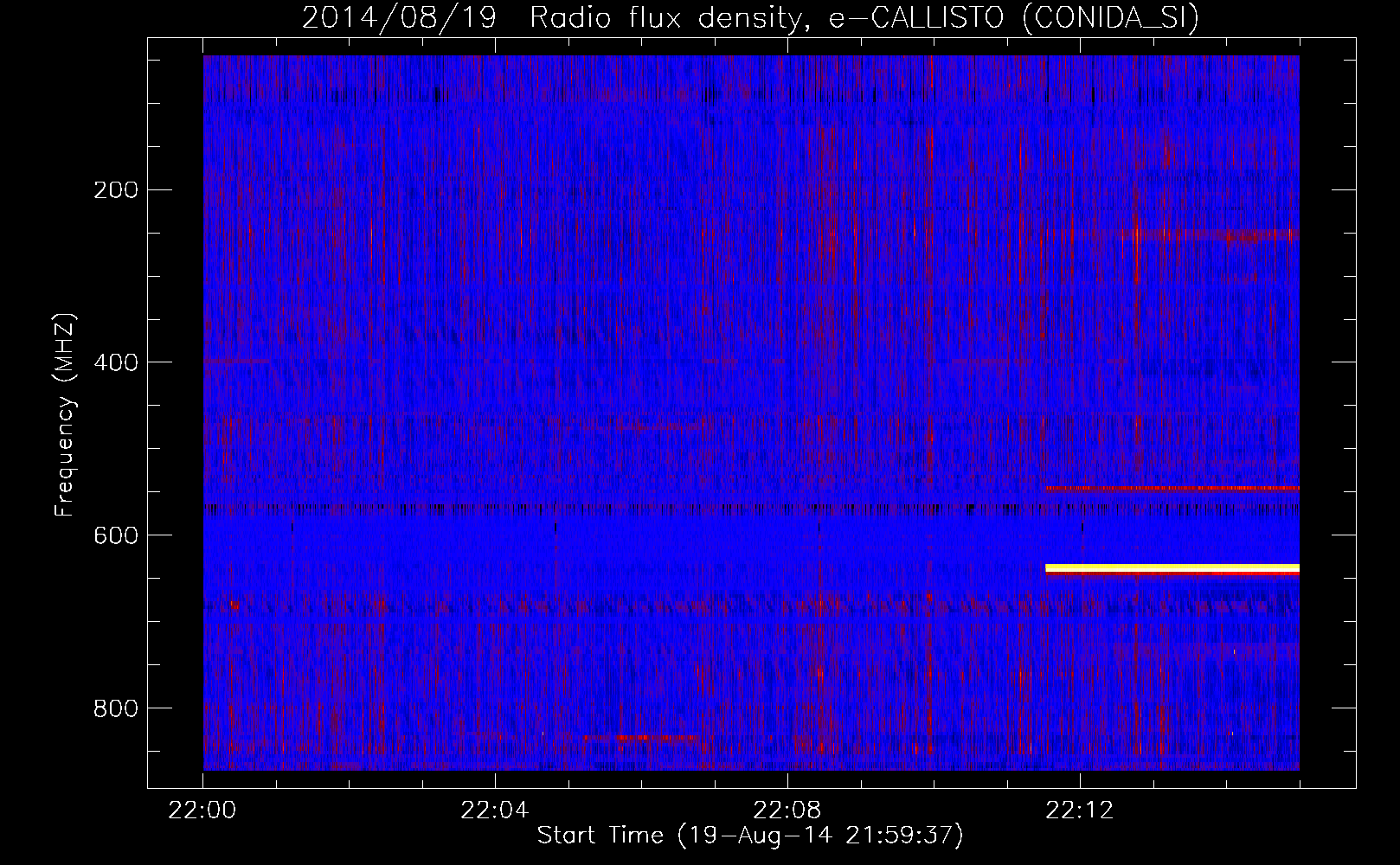Click the plot title "2014/08/19 Radio flux density, e-CALLISTO (CONIDA_SI)"

750,17
